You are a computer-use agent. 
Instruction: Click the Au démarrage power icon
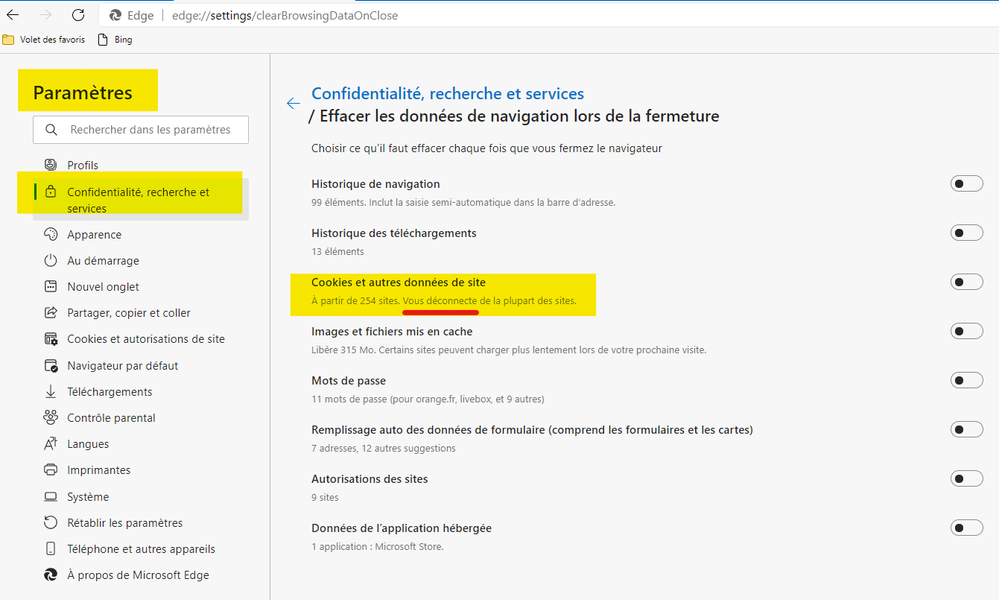51,261
